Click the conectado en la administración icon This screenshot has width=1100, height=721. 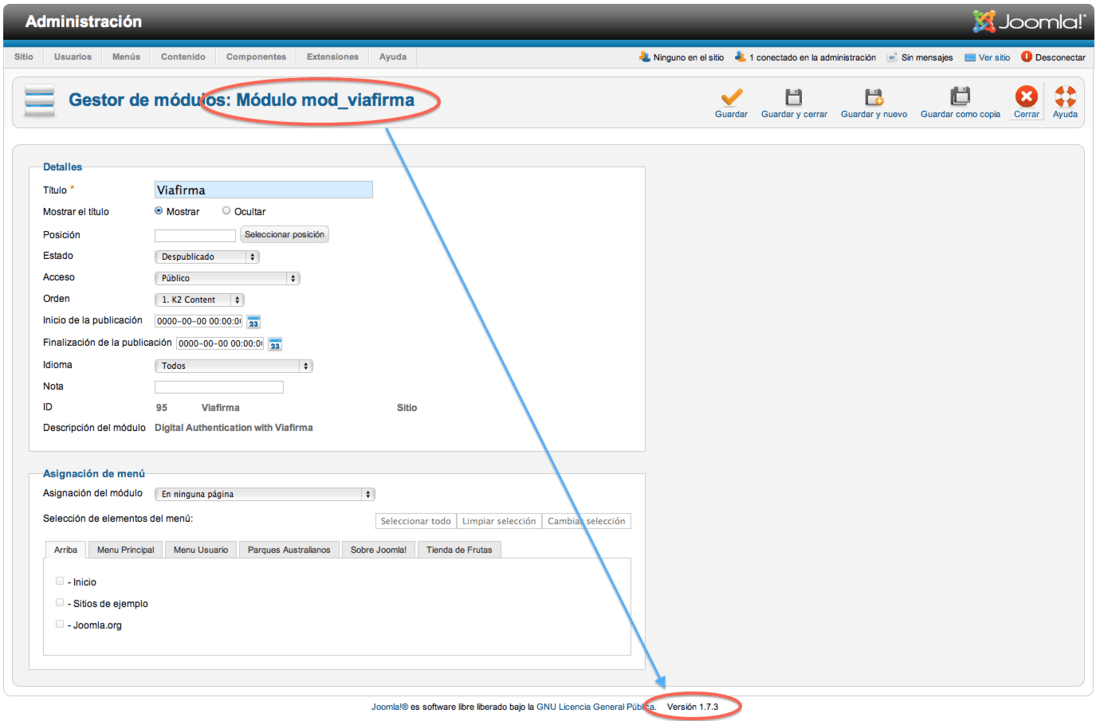click(x=740, y=57)
